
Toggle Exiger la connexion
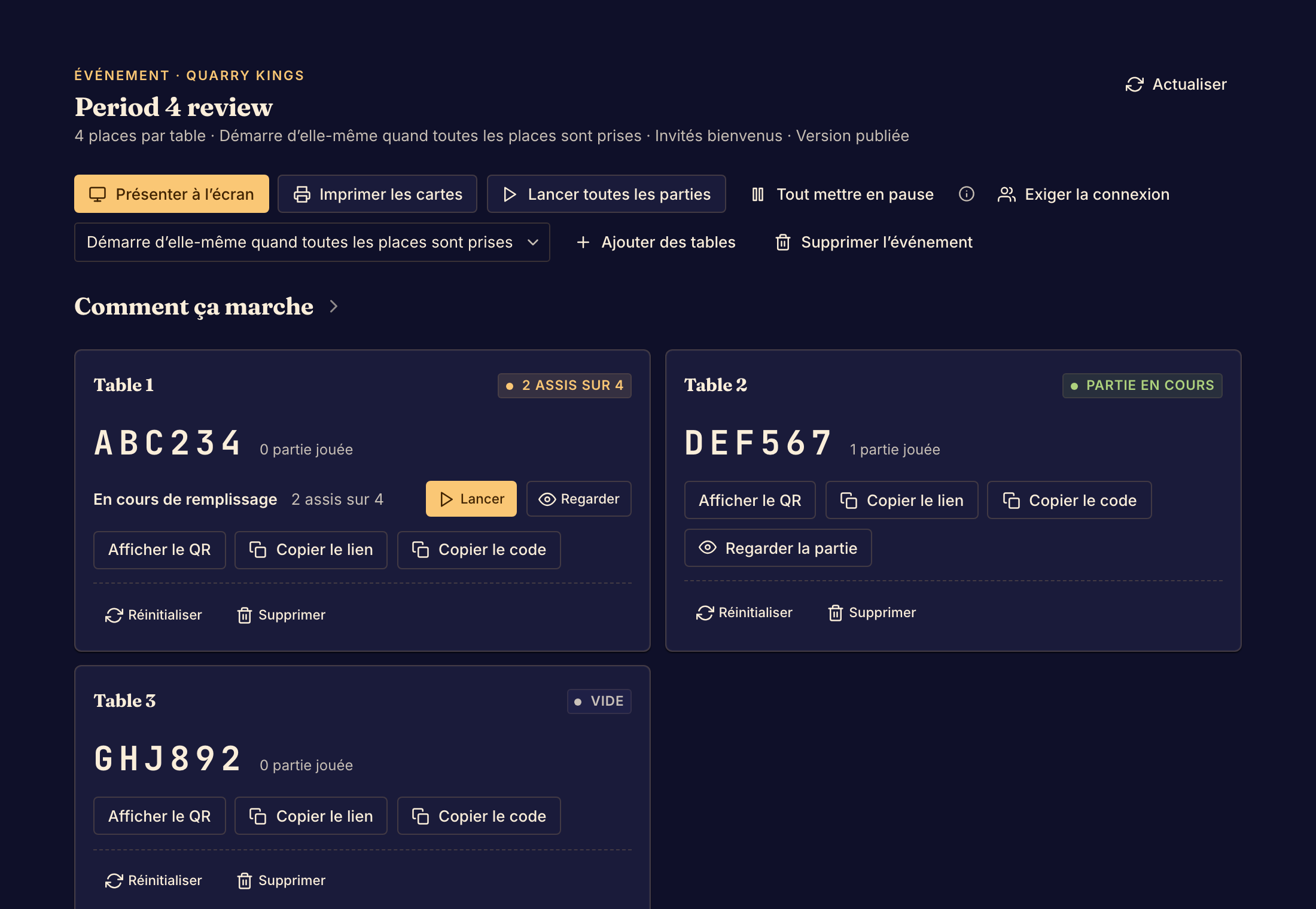tap(1083, 194)
